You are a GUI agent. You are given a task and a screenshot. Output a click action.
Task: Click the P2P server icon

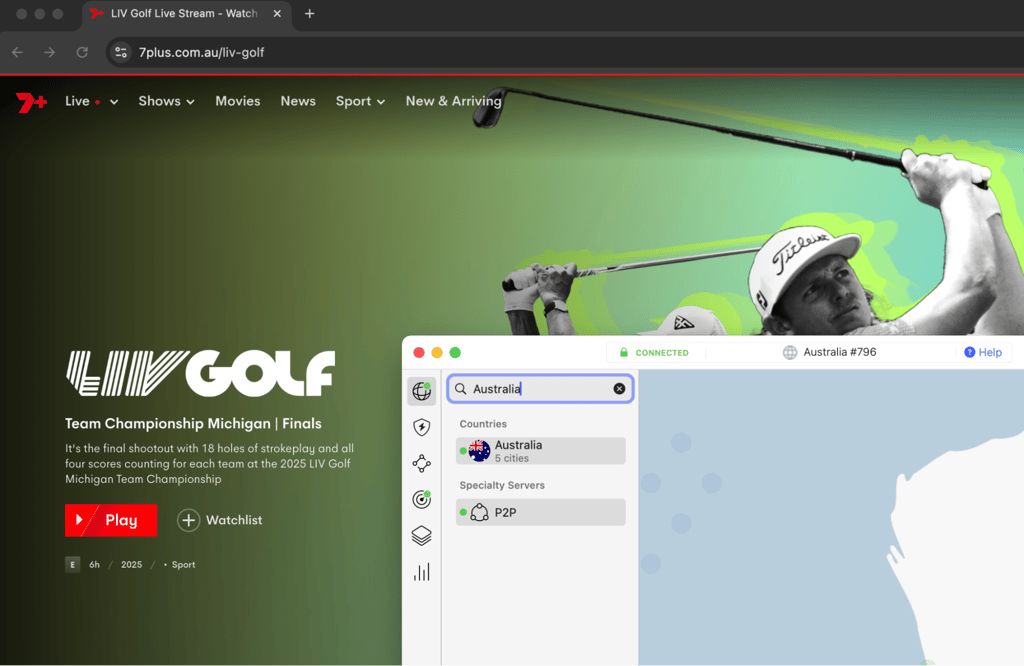(479, 512)
